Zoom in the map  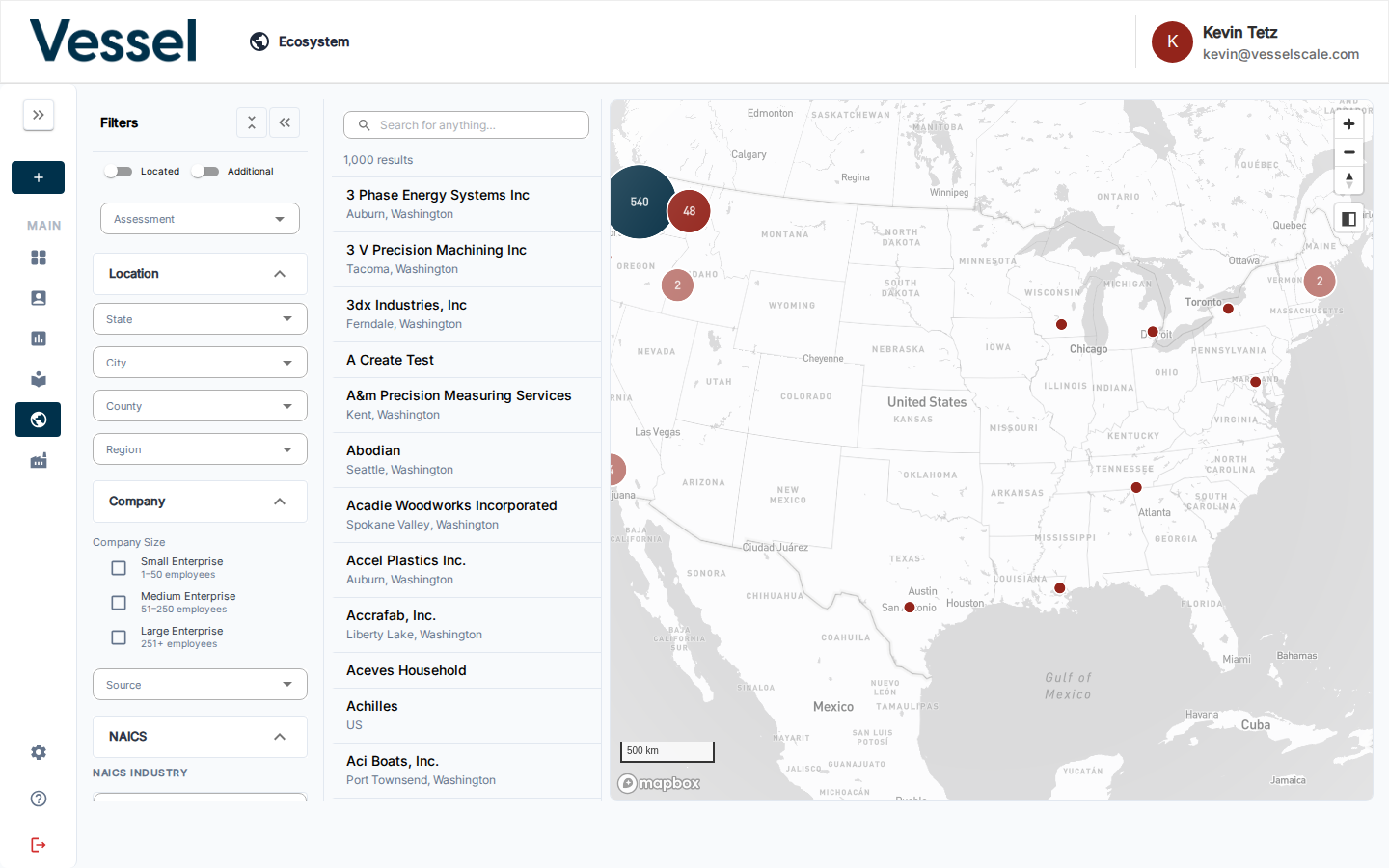pos(1348,124)
